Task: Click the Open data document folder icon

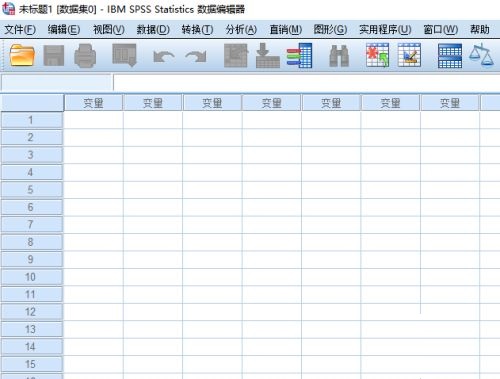Action: point(22,55)
